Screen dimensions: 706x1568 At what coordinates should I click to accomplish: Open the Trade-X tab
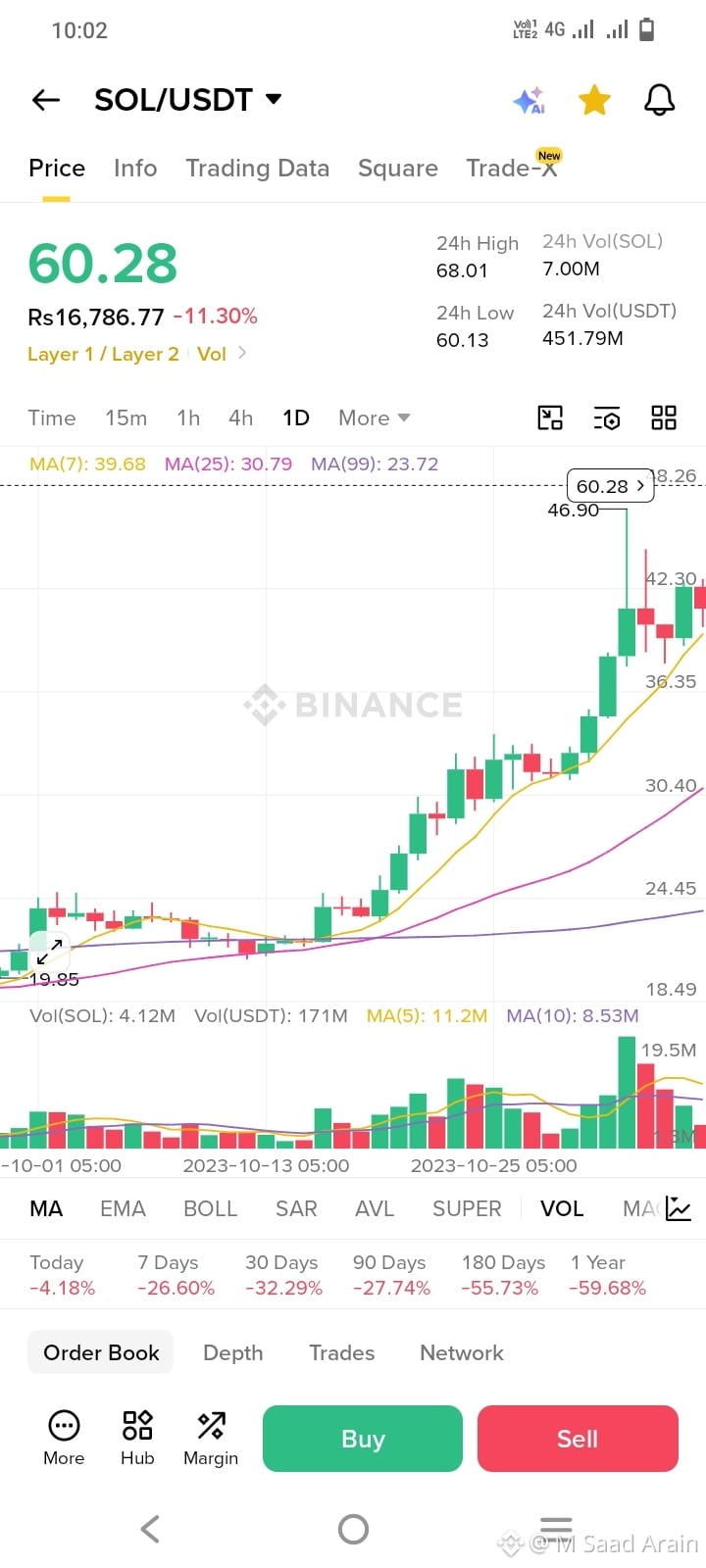point(512,168)
